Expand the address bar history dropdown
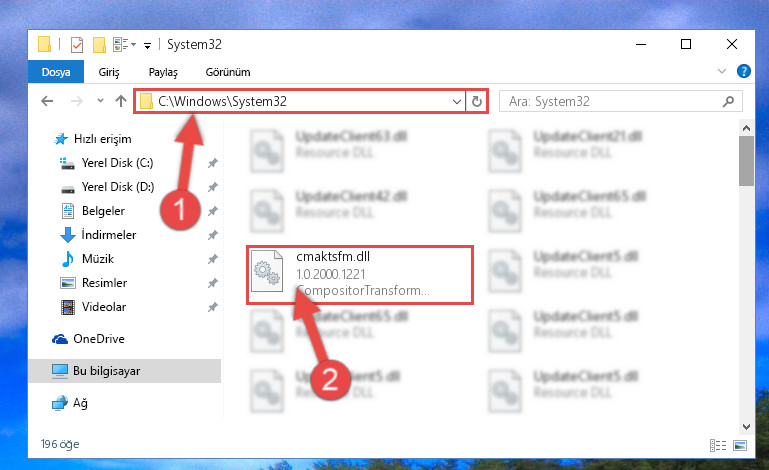 click(457, 102)
